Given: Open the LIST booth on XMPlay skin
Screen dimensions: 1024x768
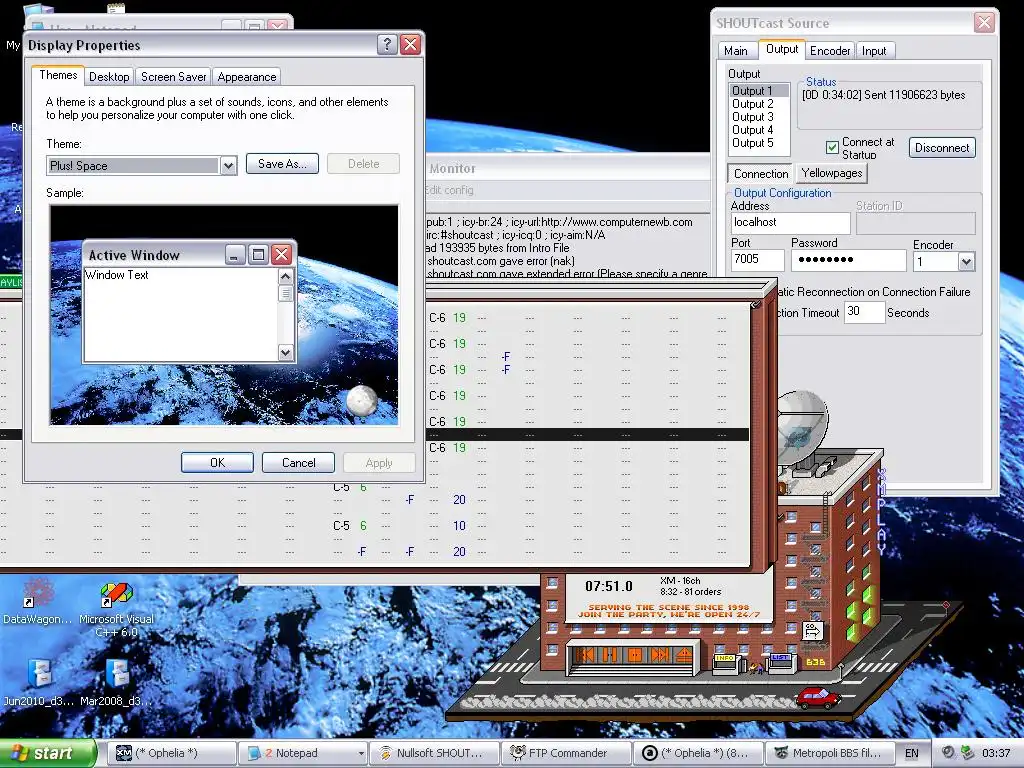Looking at the screenshot, I should point(780,662).
